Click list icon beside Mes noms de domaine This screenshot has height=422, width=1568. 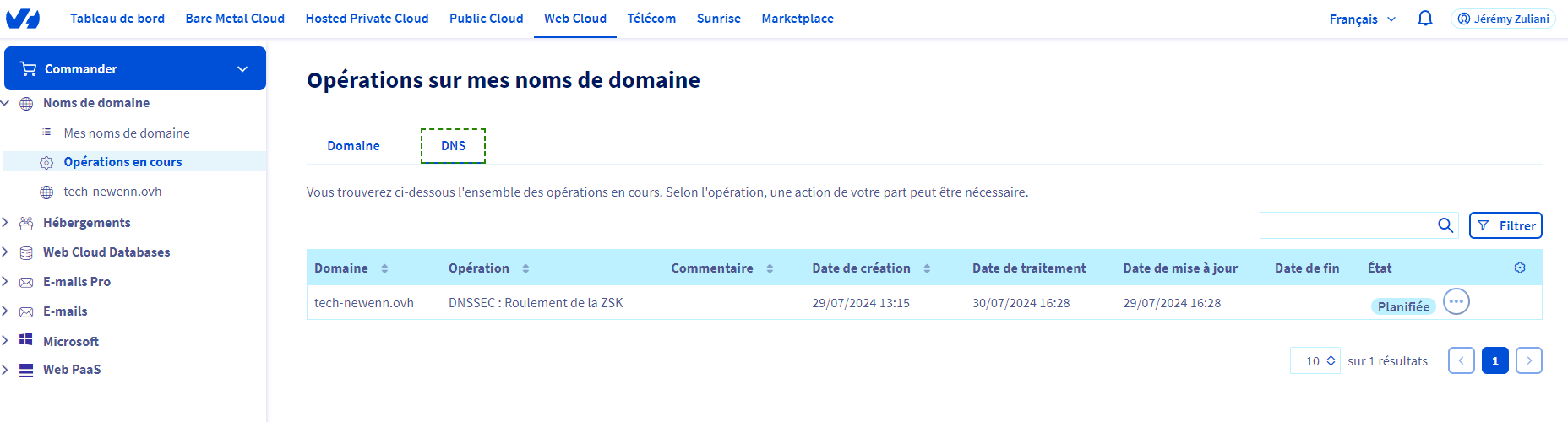pos(46,133)
